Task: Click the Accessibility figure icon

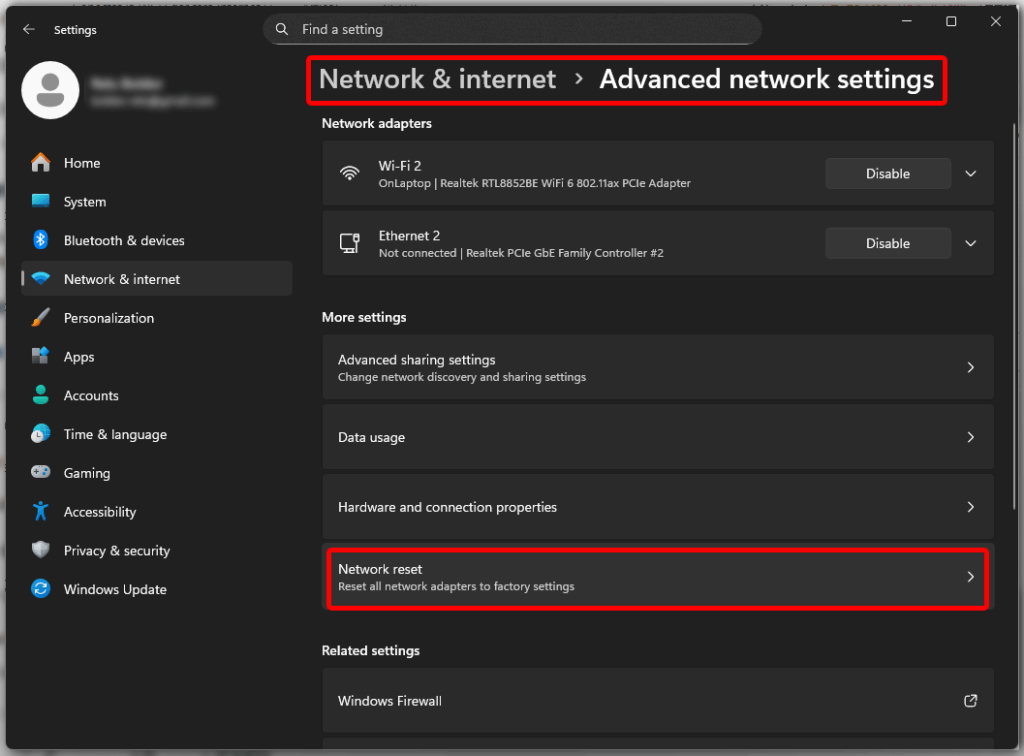Action: (40, 511)
